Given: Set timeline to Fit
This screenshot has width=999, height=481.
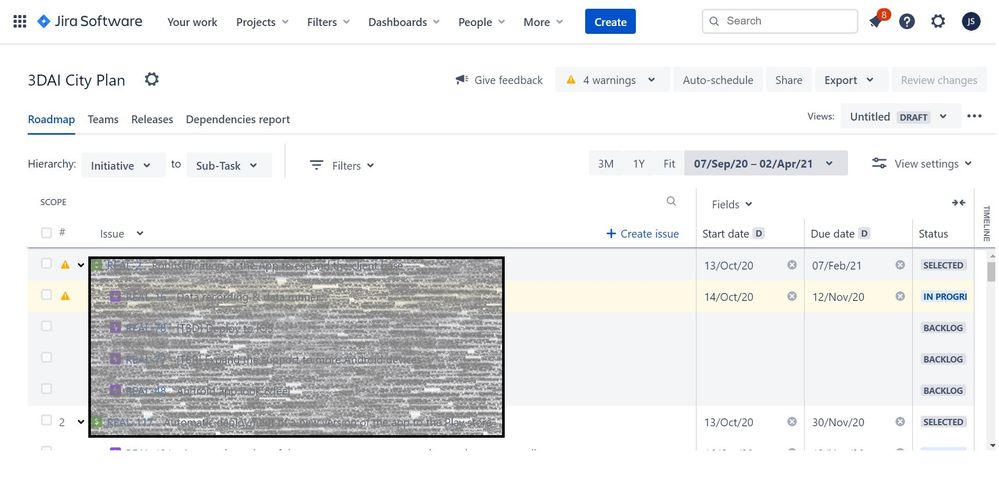Looking at the screenshot, I should click(x=668, y=164).
